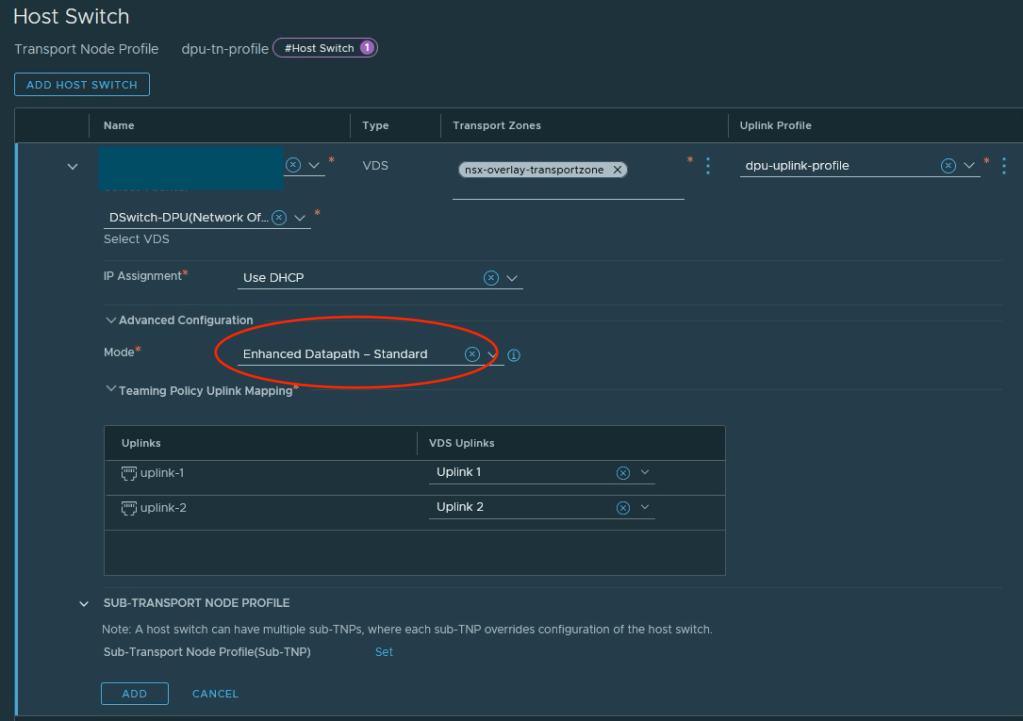Clear the DSwitch-DPU VDS selection
The image size is (1023, 721).
pos(279,217)
